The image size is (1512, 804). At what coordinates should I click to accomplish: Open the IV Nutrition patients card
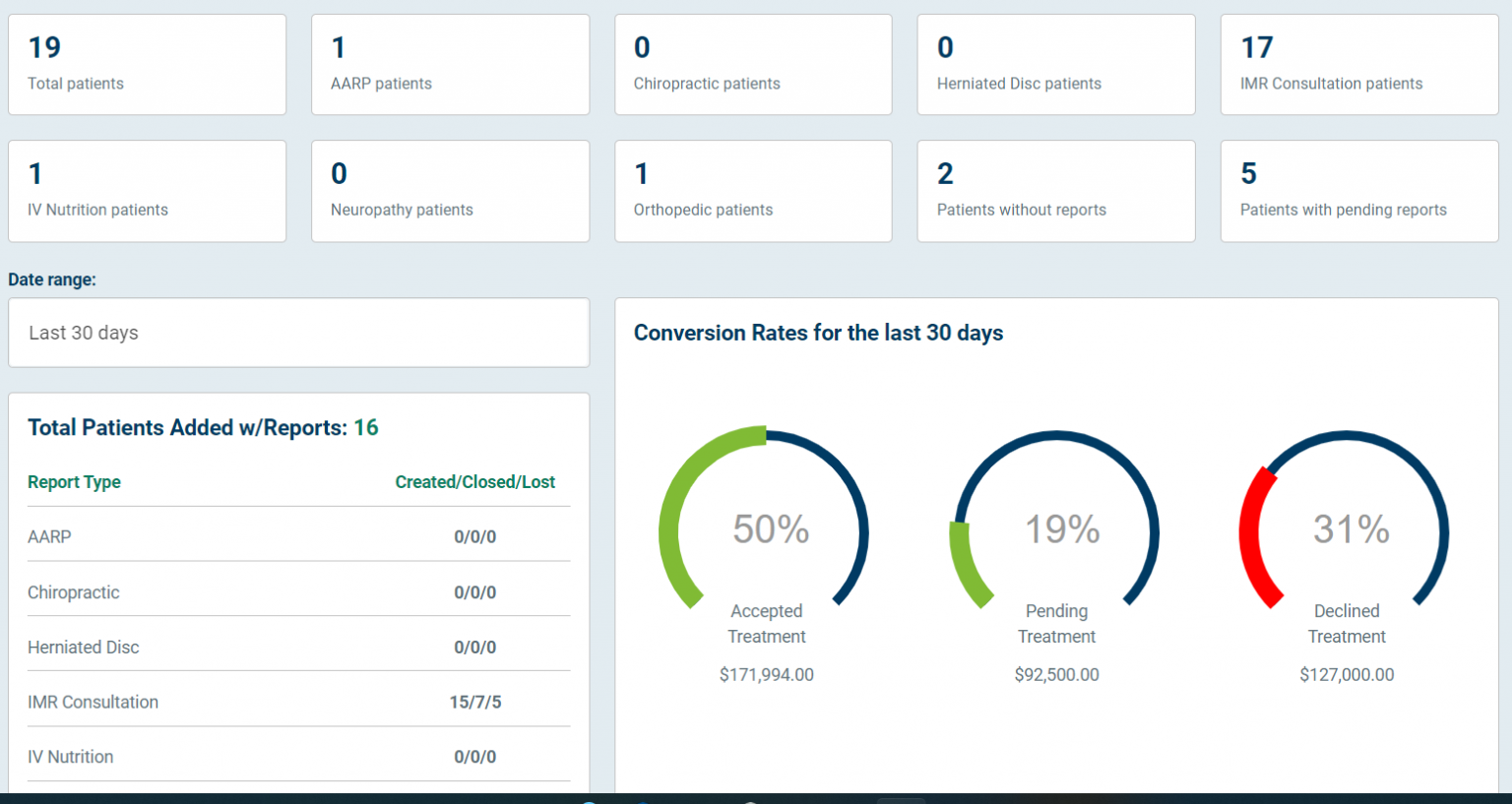point(148,191)
